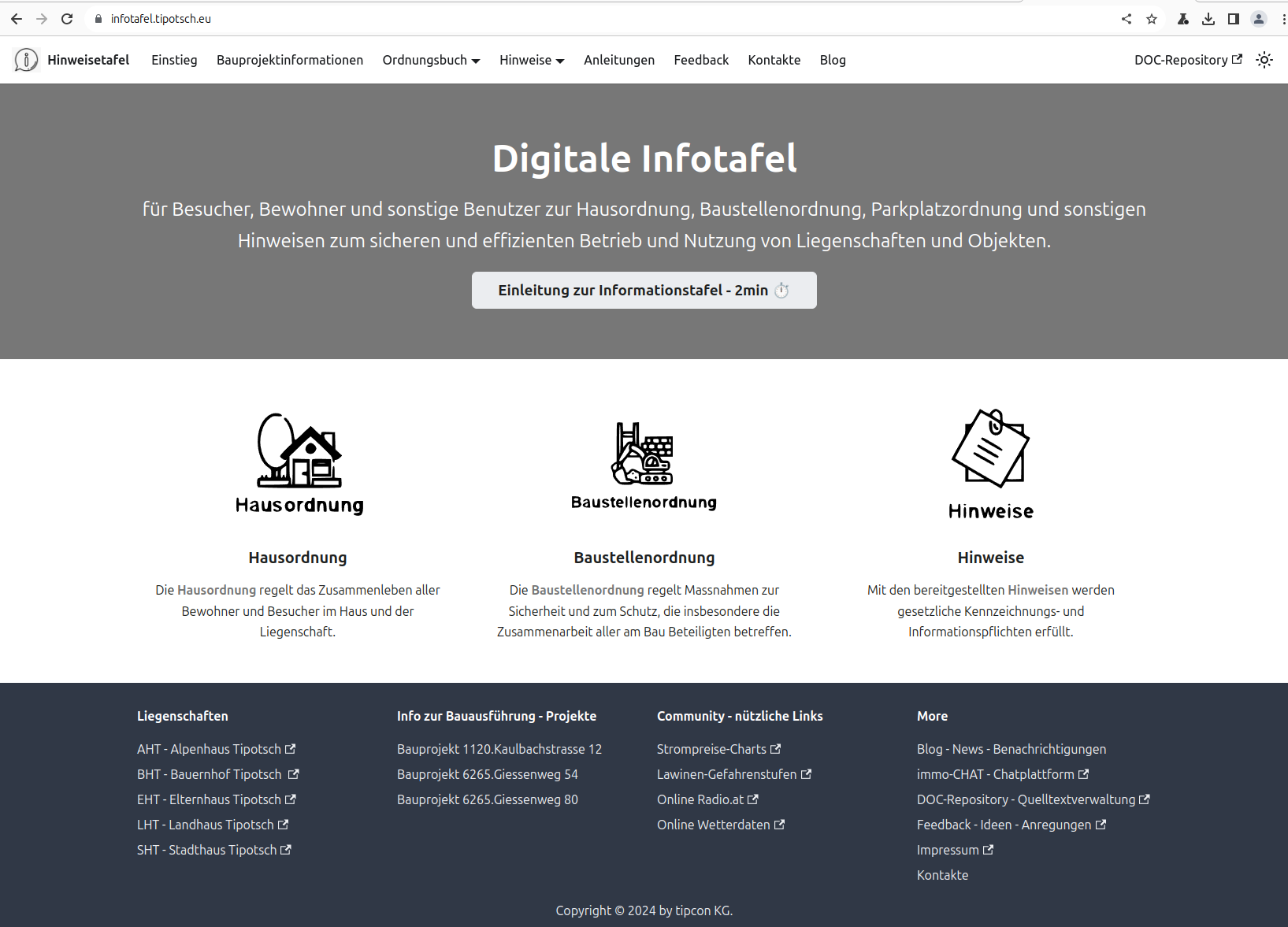Open the browser downloads icon

[x=1208, y=19]
